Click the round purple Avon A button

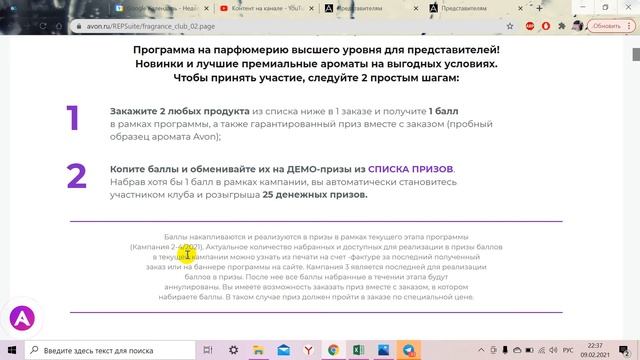pos(22,318)
